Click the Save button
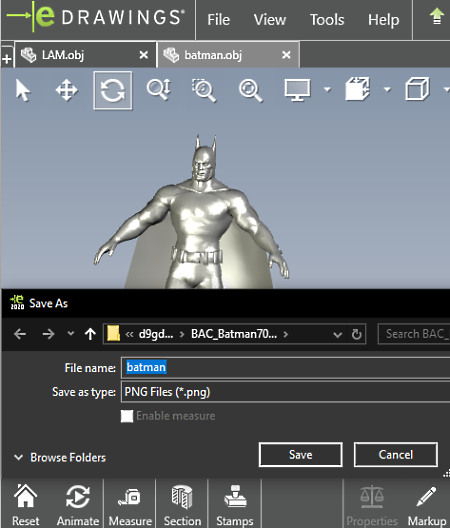The width and height of the screenshot is (450, 528). (301, 455)
